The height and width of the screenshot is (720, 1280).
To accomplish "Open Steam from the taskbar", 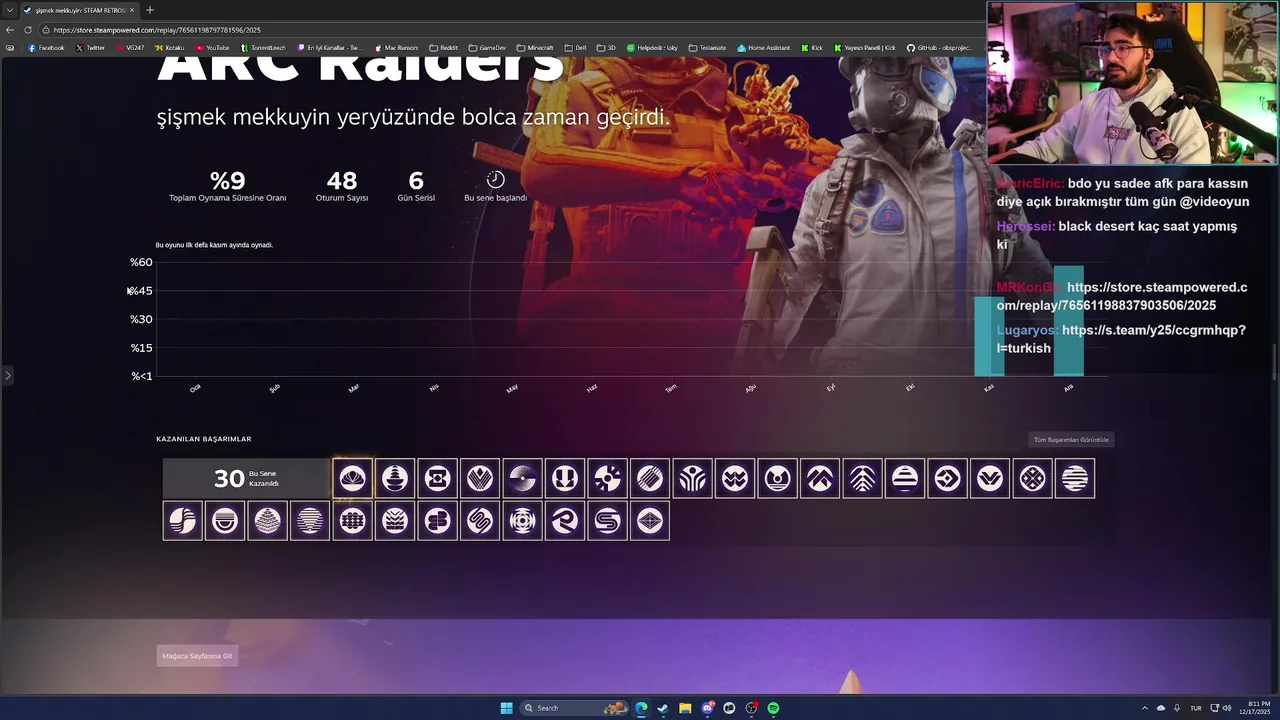I will click(663, 708).
